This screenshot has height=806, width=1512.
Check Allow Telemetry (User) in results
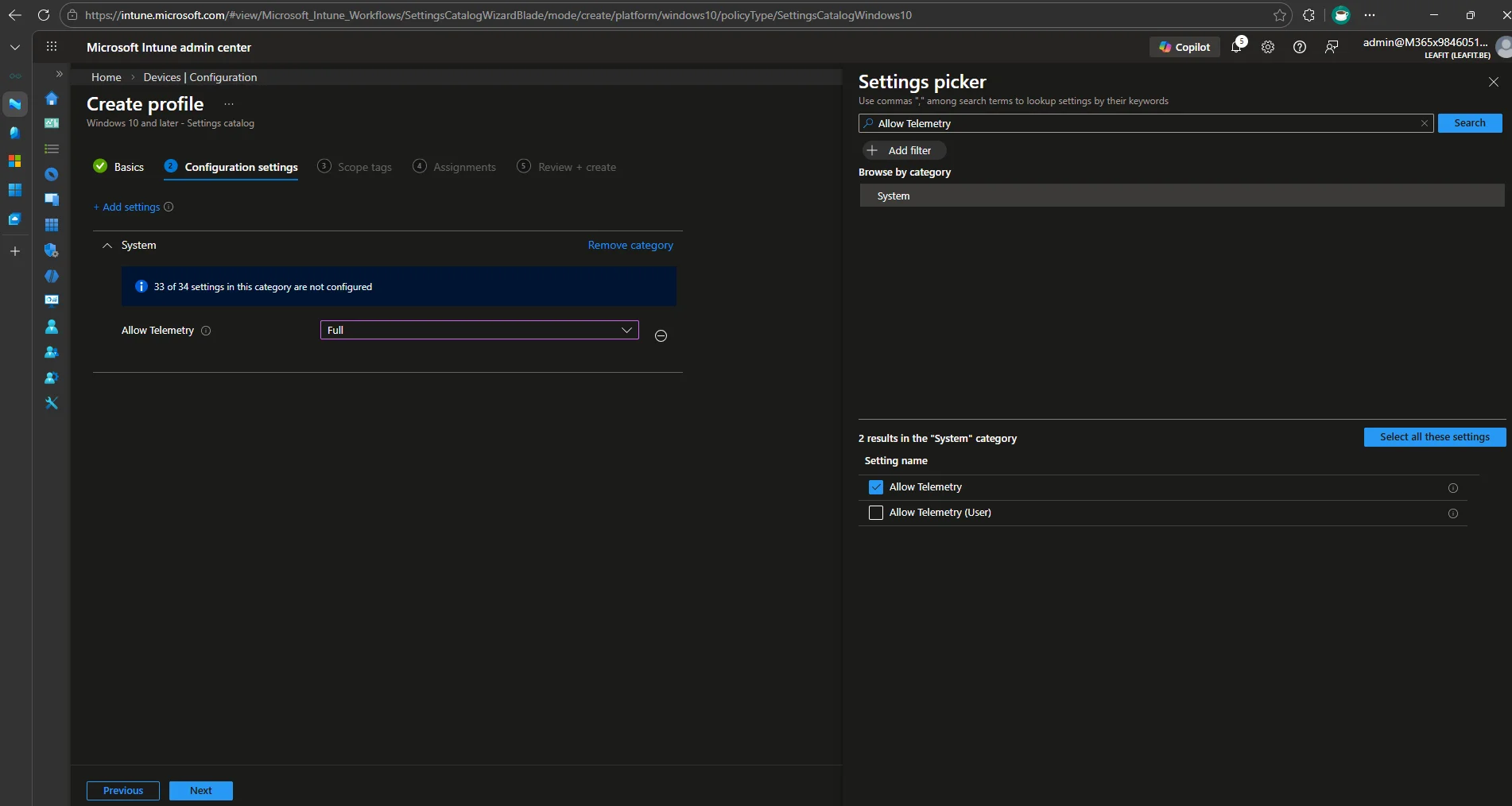point(875,513)
